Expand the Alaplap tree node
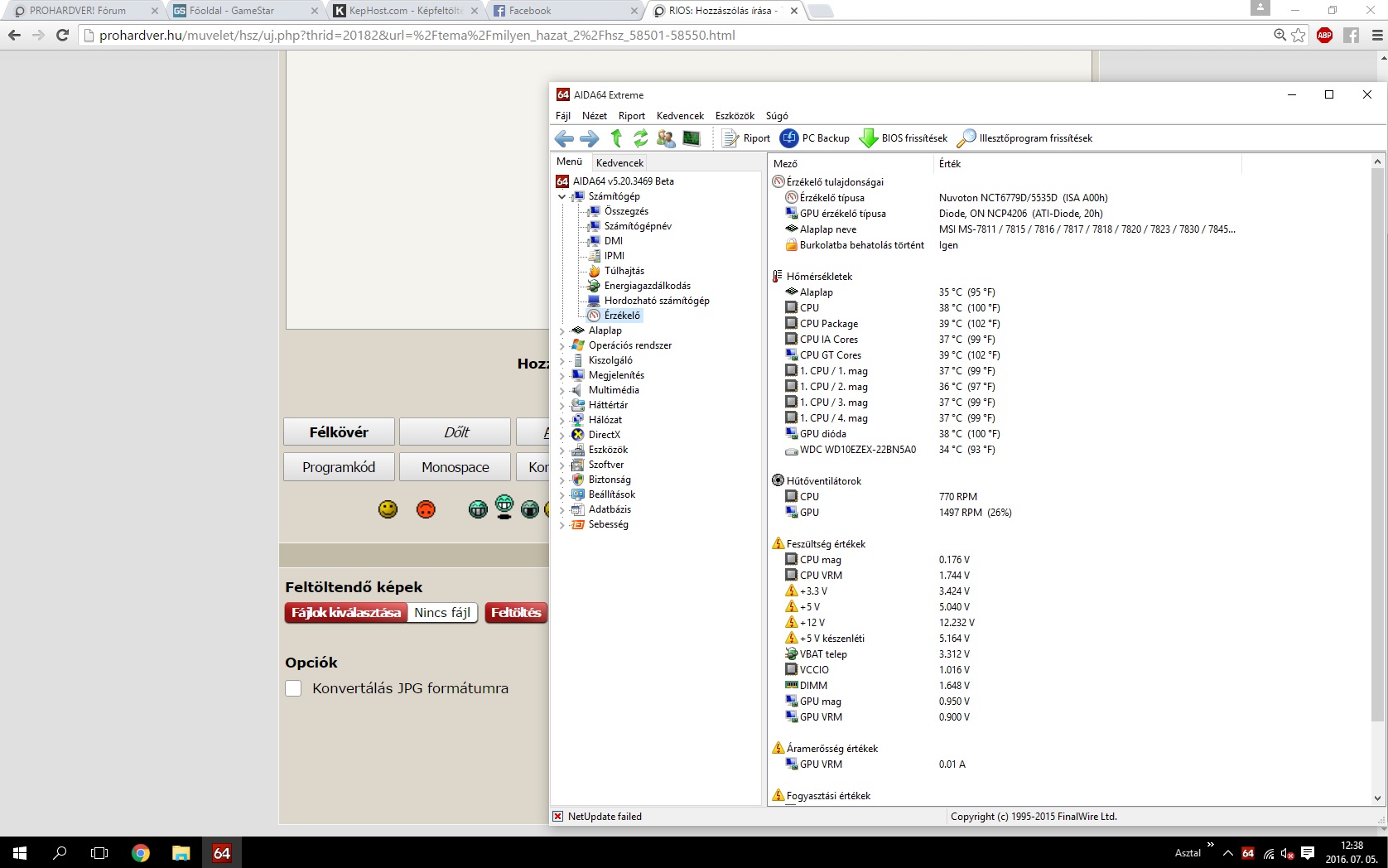Screen dimensions: 1388x868 (562, 331)
